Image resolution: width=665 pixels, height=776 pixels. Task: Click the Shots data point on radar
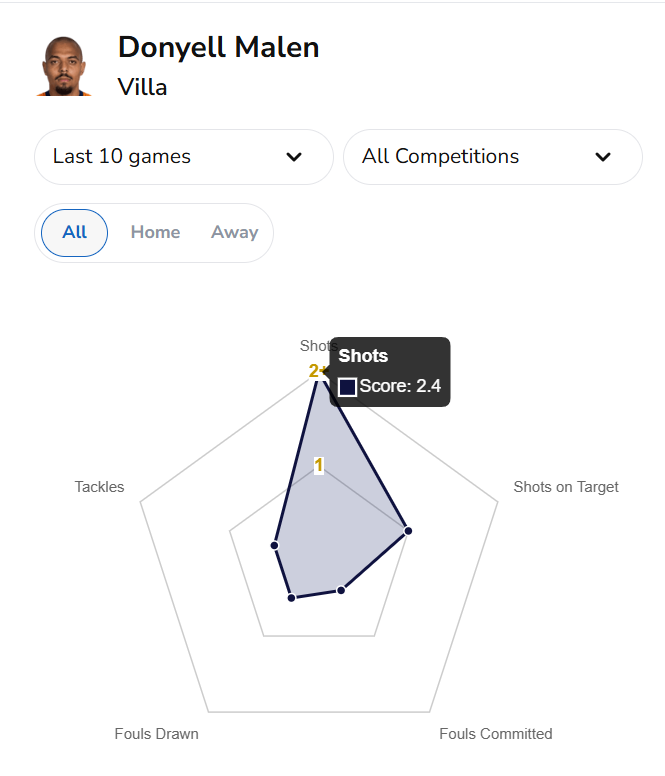319,372
